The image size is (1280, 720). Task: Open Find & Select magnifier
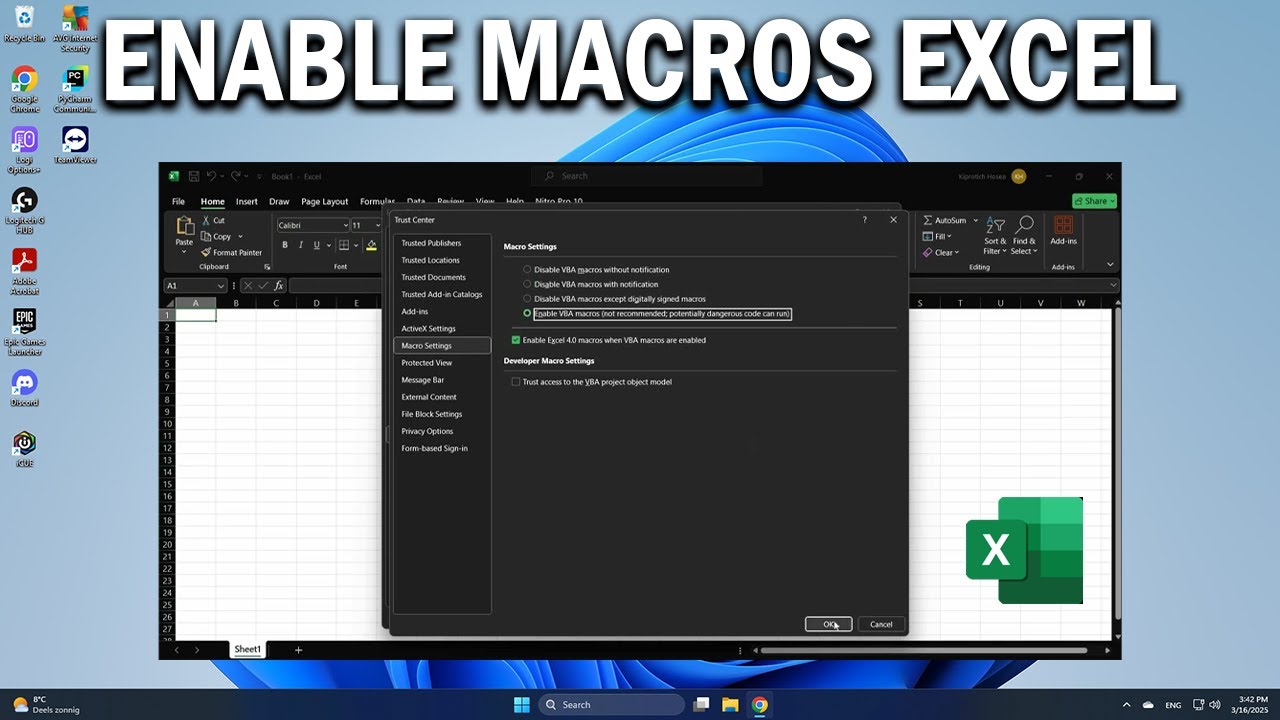click(1024, 236)
